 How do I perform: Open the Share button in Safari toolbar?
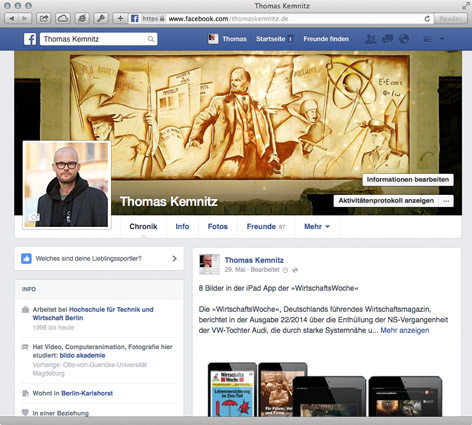(44, 19)
